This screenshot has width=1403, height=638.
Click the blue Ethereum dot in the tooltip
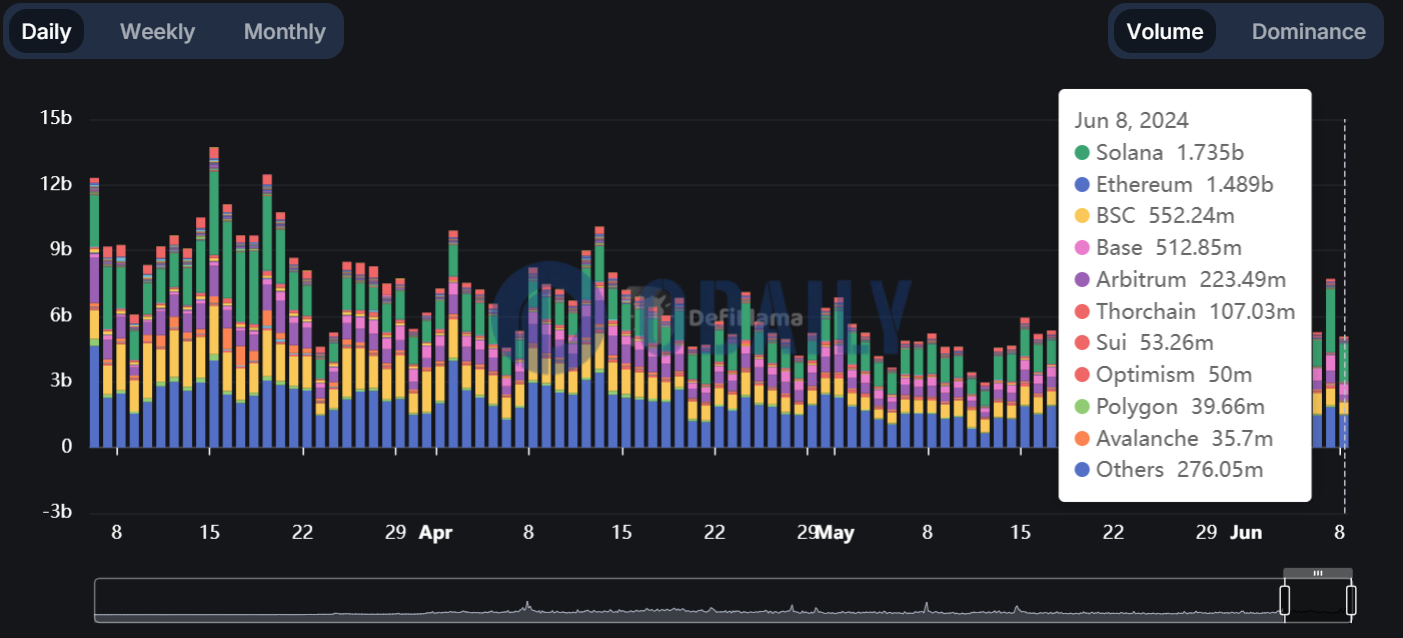(1082, 185)
